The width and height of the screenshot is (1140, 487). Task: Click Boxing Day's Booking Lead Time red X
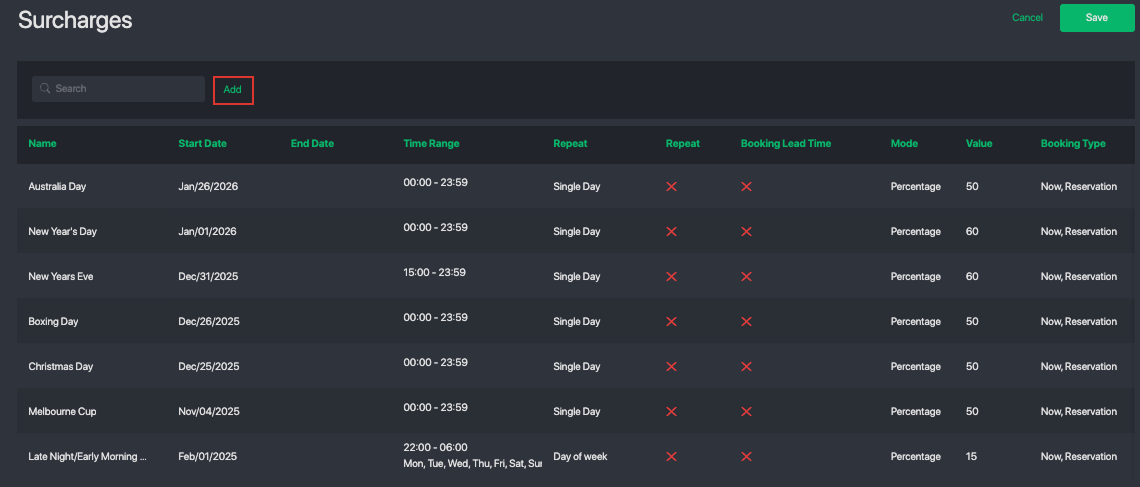746,321
